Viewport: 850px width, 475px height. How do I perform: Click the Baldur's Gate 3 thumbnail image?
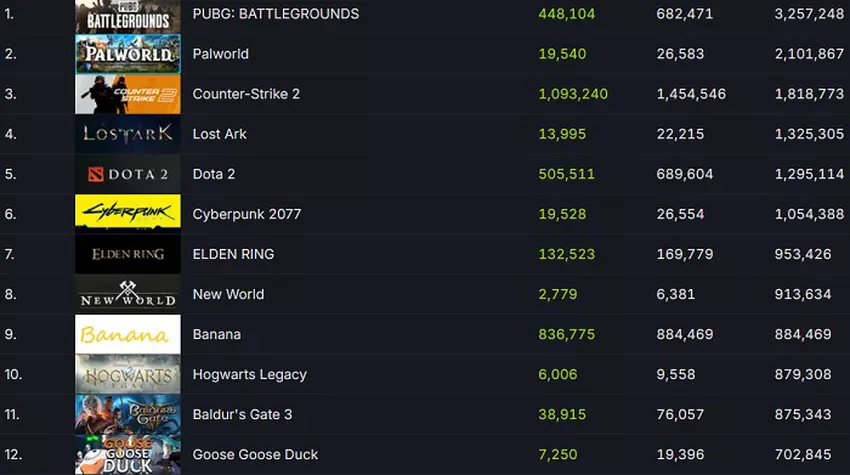[128, 414]
